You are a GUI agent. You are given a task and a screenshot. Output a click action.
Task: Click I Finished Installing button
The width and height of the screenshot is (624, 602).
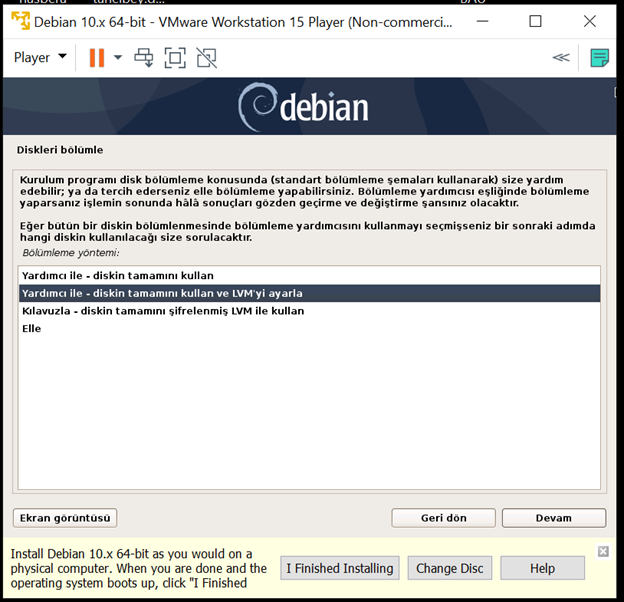pyautogui.click(x=340, y=568)
